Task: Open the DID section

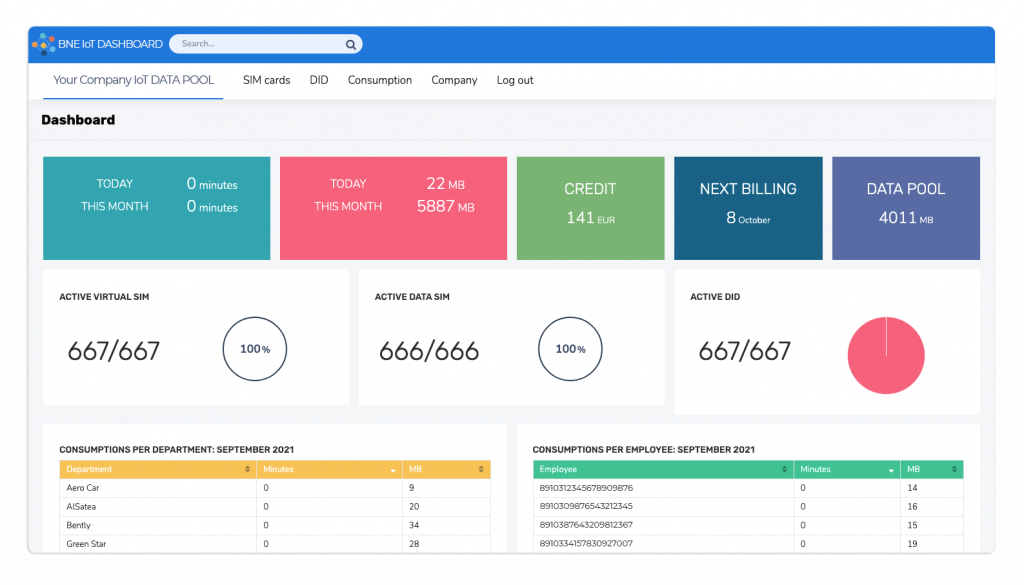Action: pyautogui.click(x=319, y=80)
